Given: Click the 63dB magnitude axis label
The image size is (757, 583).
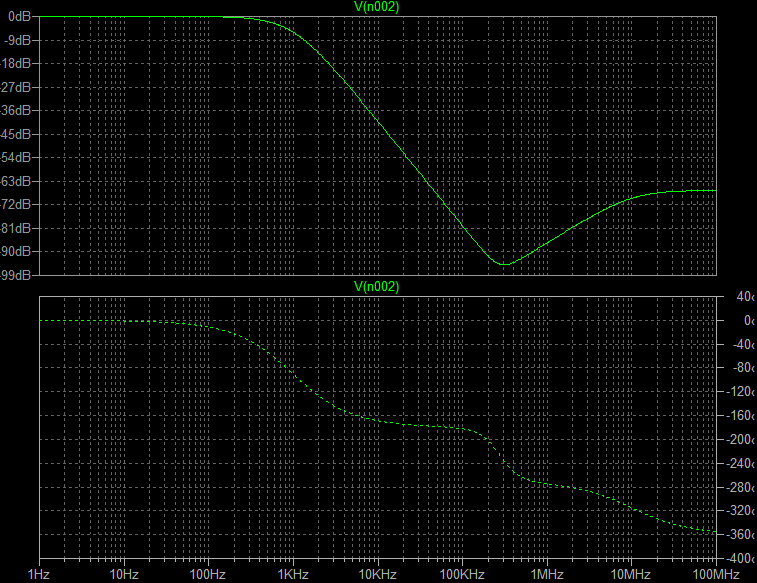Looking at the screenshot, I should point(16,181).
